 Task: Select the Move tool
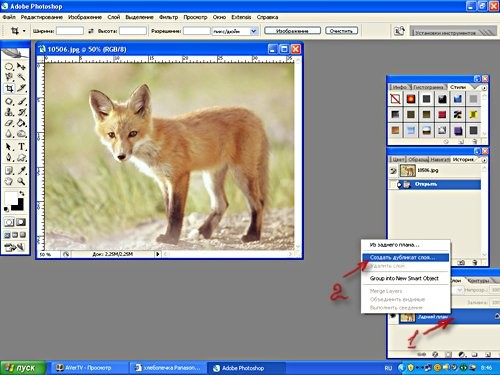21,66
